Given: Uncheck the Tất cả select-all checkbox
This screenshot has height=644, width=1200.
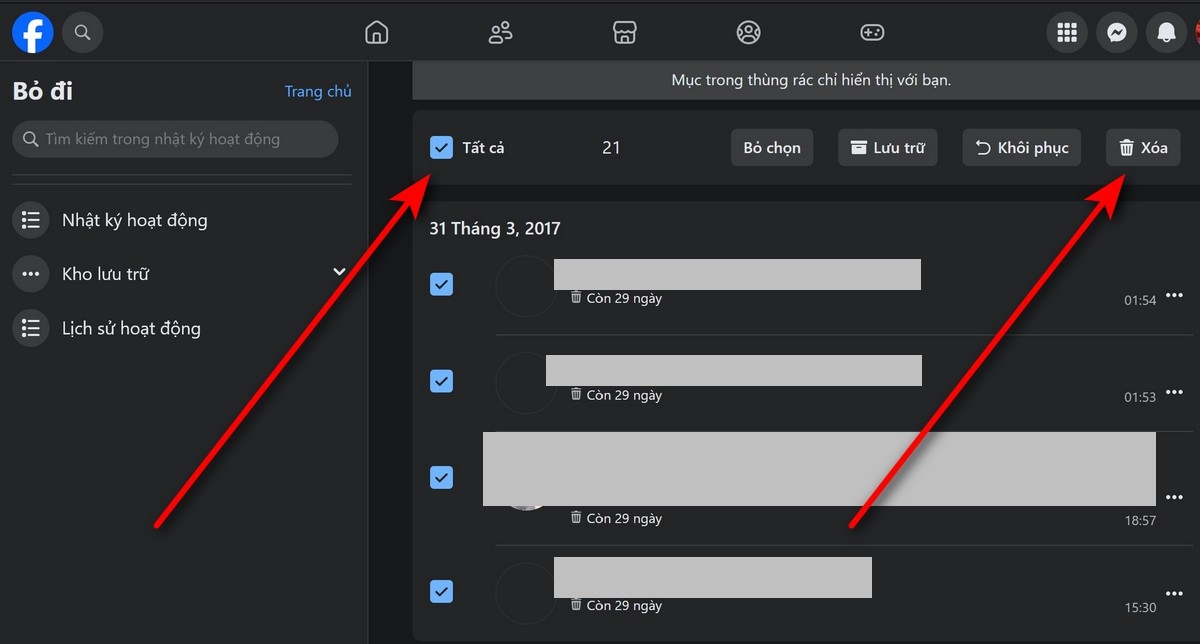Looking at the screenshot, I should click(x=441, y=148).
